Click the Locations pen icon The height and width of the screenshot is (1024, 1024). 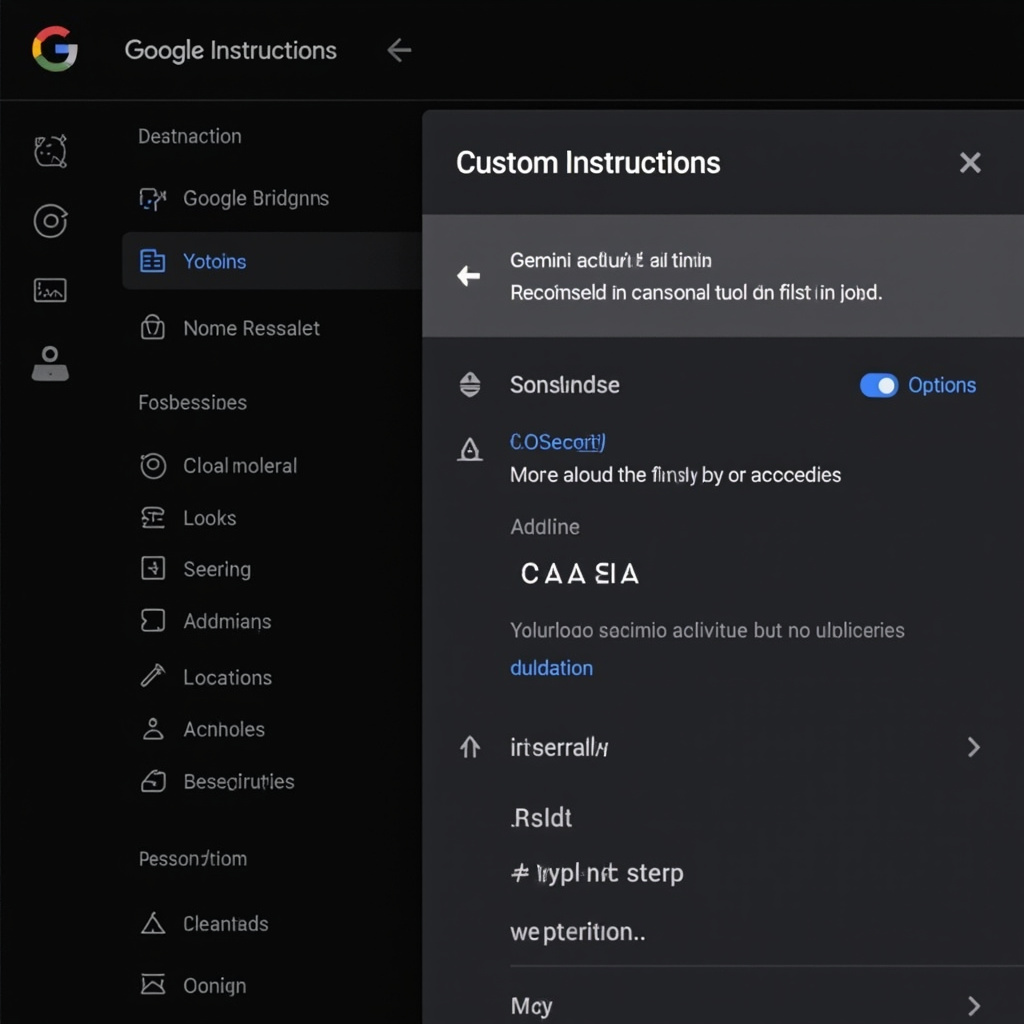(x=153, y=676)
